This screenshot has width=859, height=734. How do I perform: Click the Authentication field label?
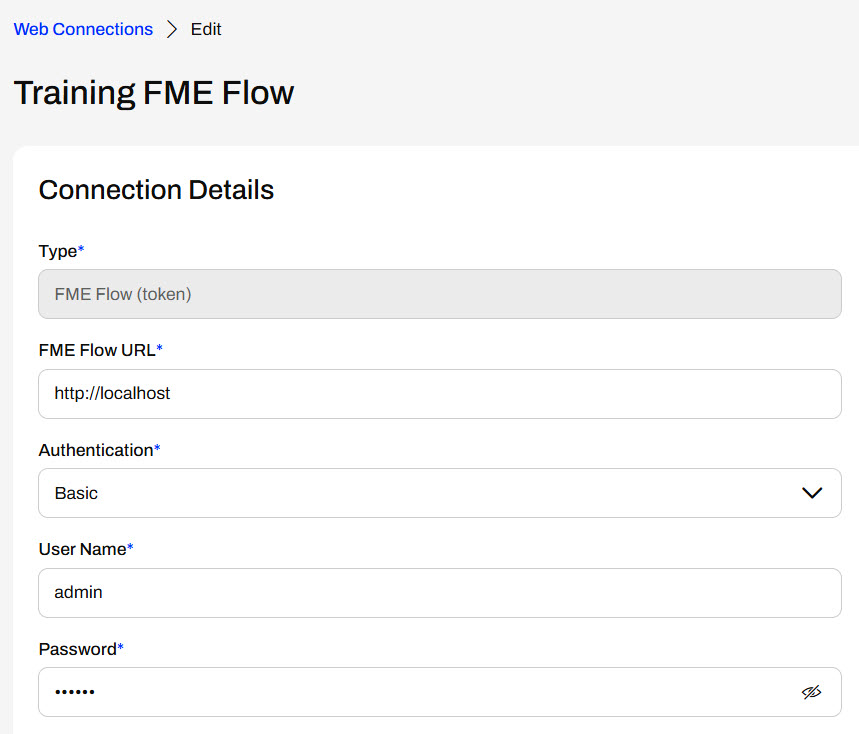(95, 450)
